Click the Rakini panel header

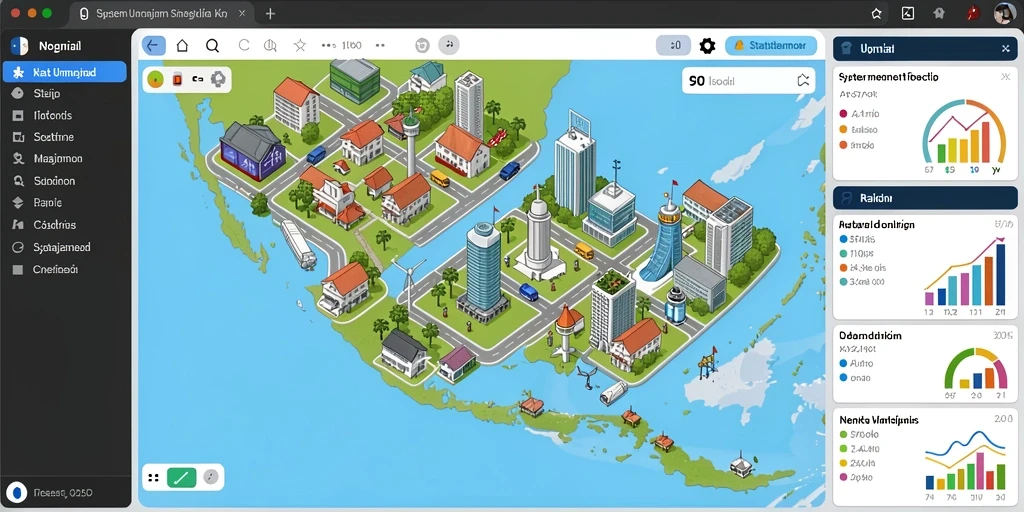point(925,197)
